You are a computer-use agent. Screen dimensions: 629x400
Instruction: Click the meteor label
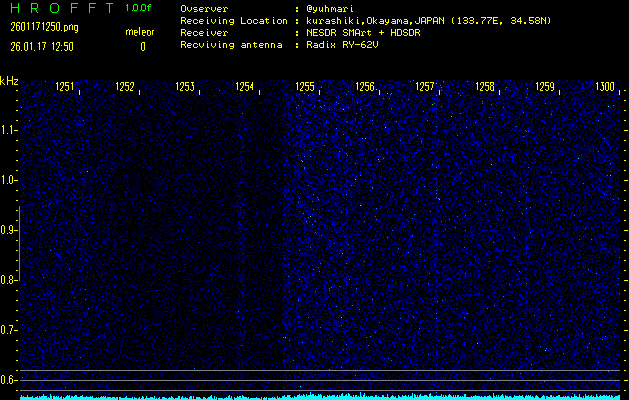point(140,32)
